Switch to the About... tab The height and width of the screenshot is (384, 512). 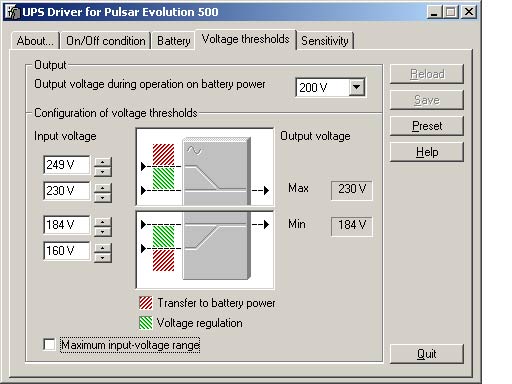pos(35,41)
